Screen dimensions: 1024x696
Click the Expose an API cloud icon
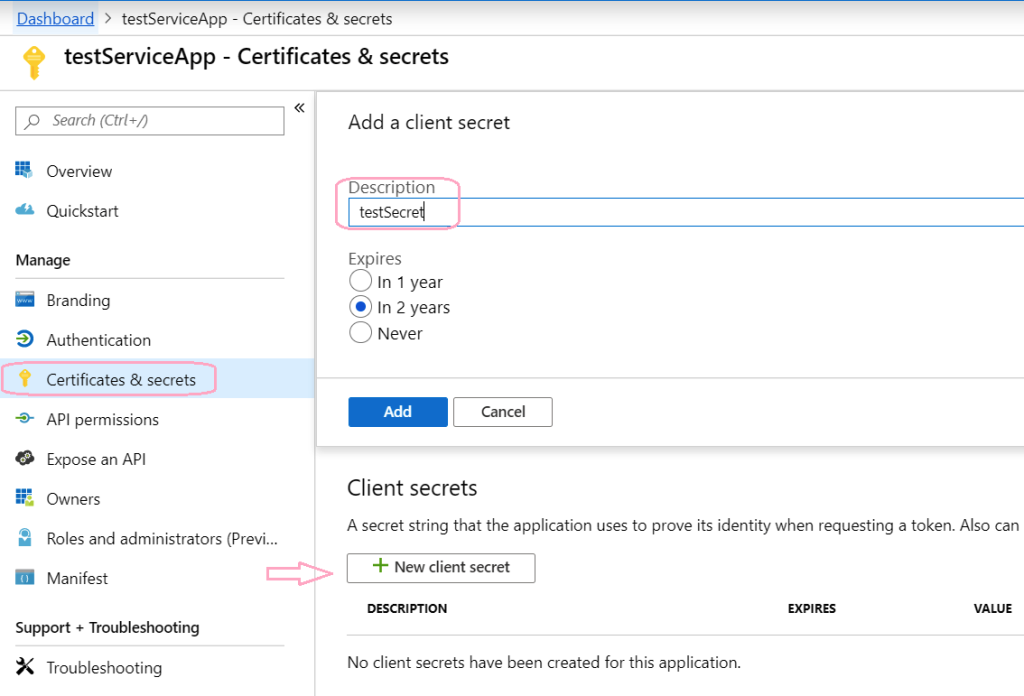25,458
